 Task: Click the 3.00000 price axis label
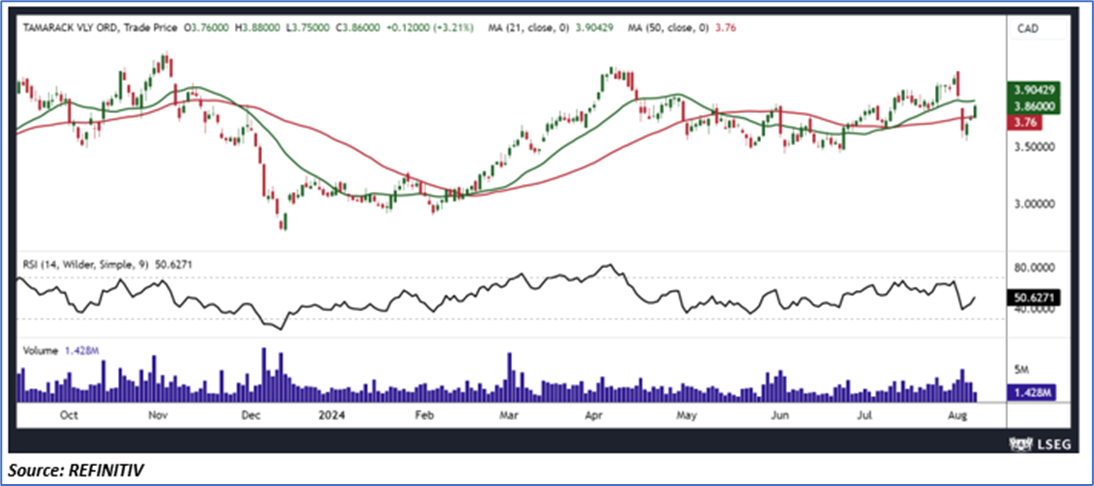coord(1035,204)
